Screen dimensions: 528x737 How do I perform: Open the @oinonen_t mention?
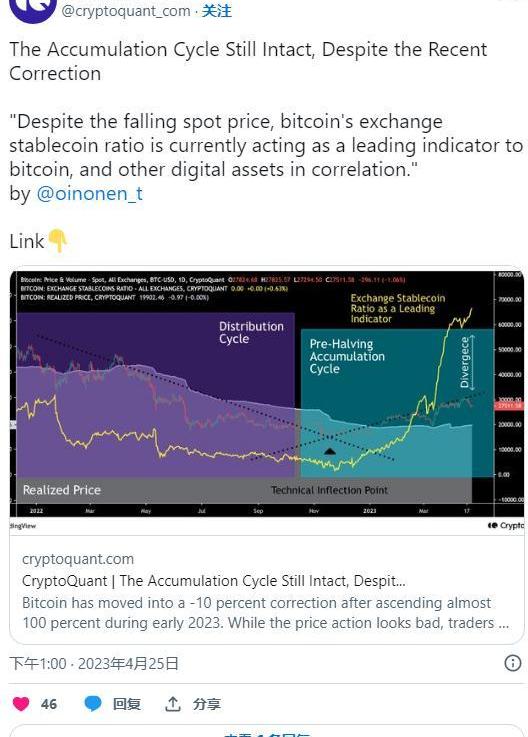[x=89, y=194]
